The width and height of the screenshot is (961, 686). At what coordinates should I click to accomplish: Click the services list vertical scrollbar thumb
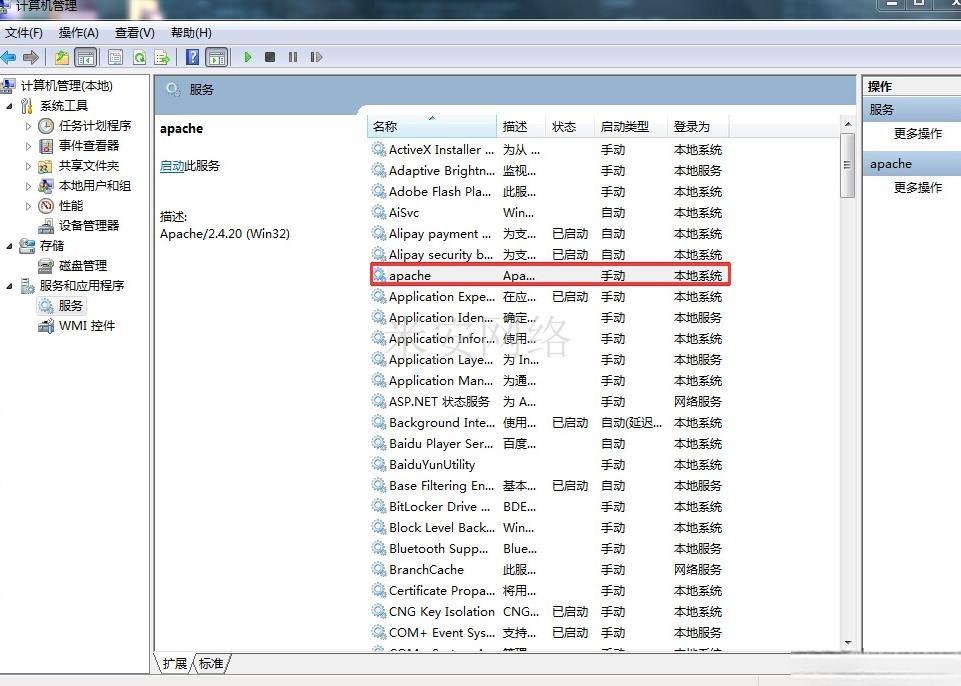click(848, 165)
